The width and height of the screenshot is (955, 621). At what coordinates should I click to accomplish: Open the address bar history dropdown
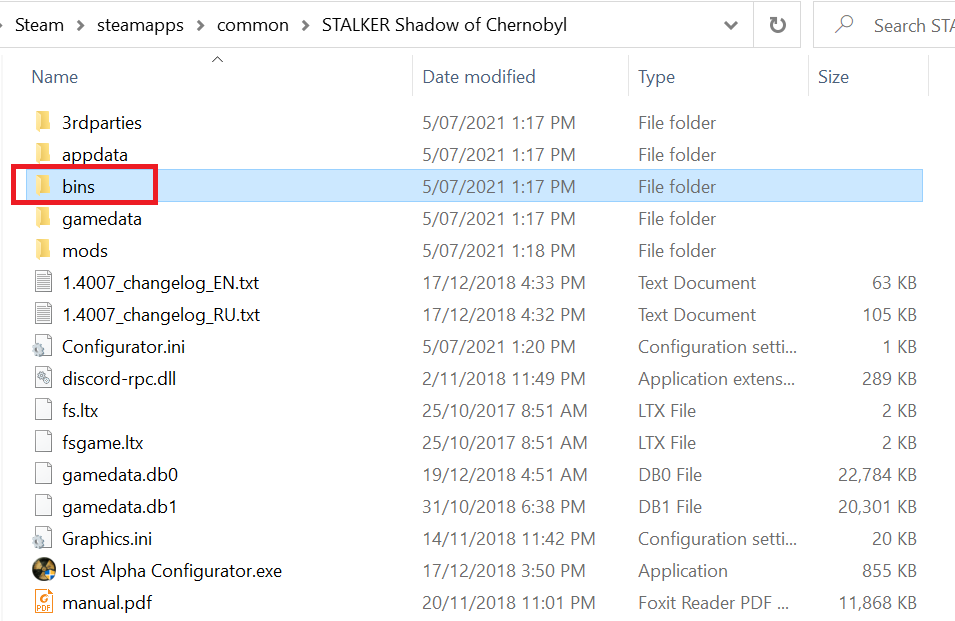[x=733, y=25]
